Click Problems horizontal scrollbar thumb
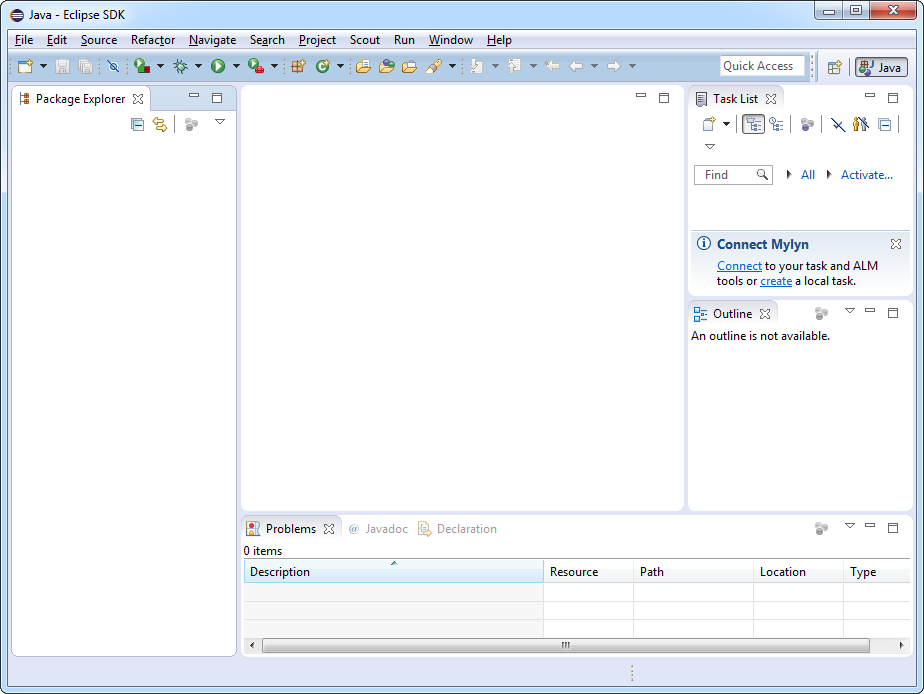The width and height of the screenshot is (924, 694). click(566, 645)
